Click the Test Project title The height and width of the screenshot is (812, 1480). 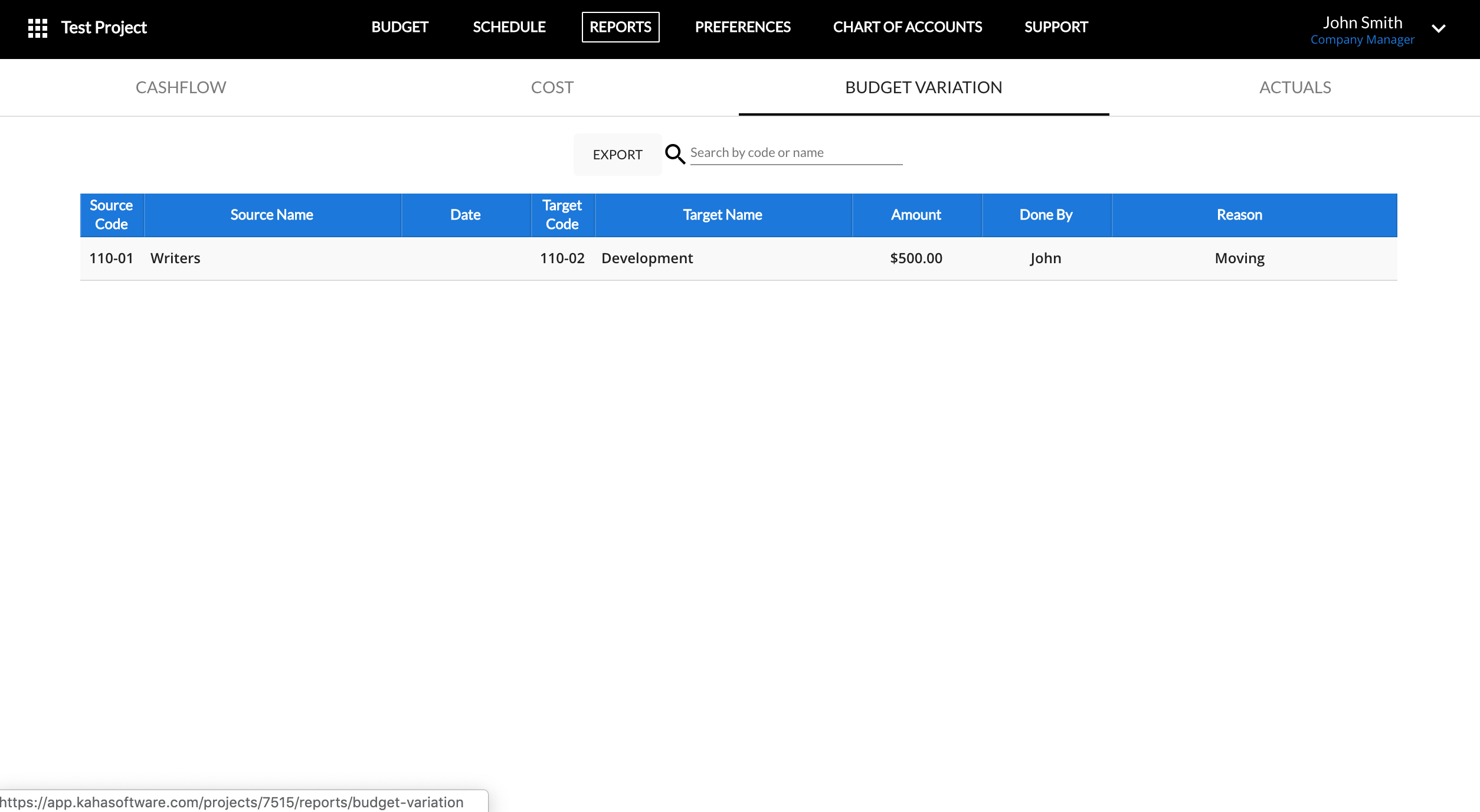104,28
